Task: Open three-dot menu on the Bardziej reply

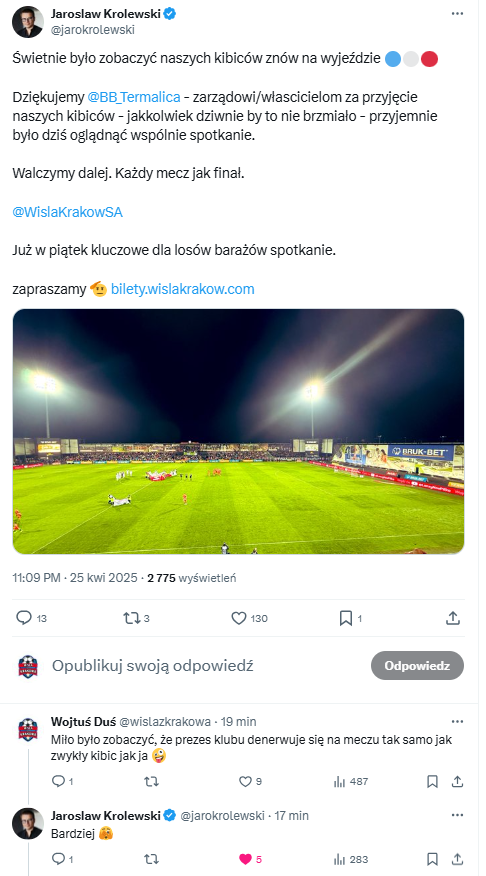Action: [x=458, y=815]
